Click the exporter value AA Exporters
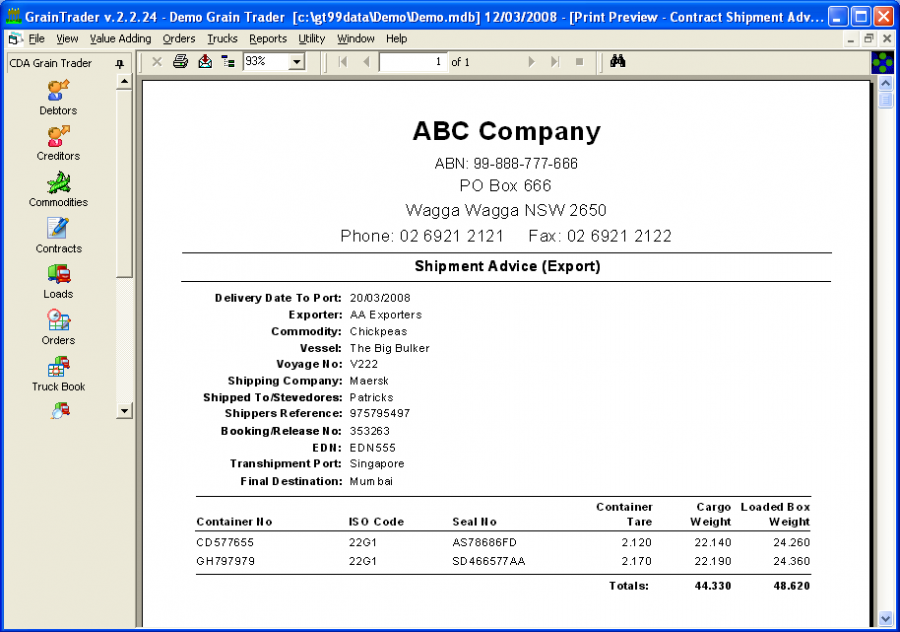Viewport: 900px width, 632px height. tap(386, 315)
